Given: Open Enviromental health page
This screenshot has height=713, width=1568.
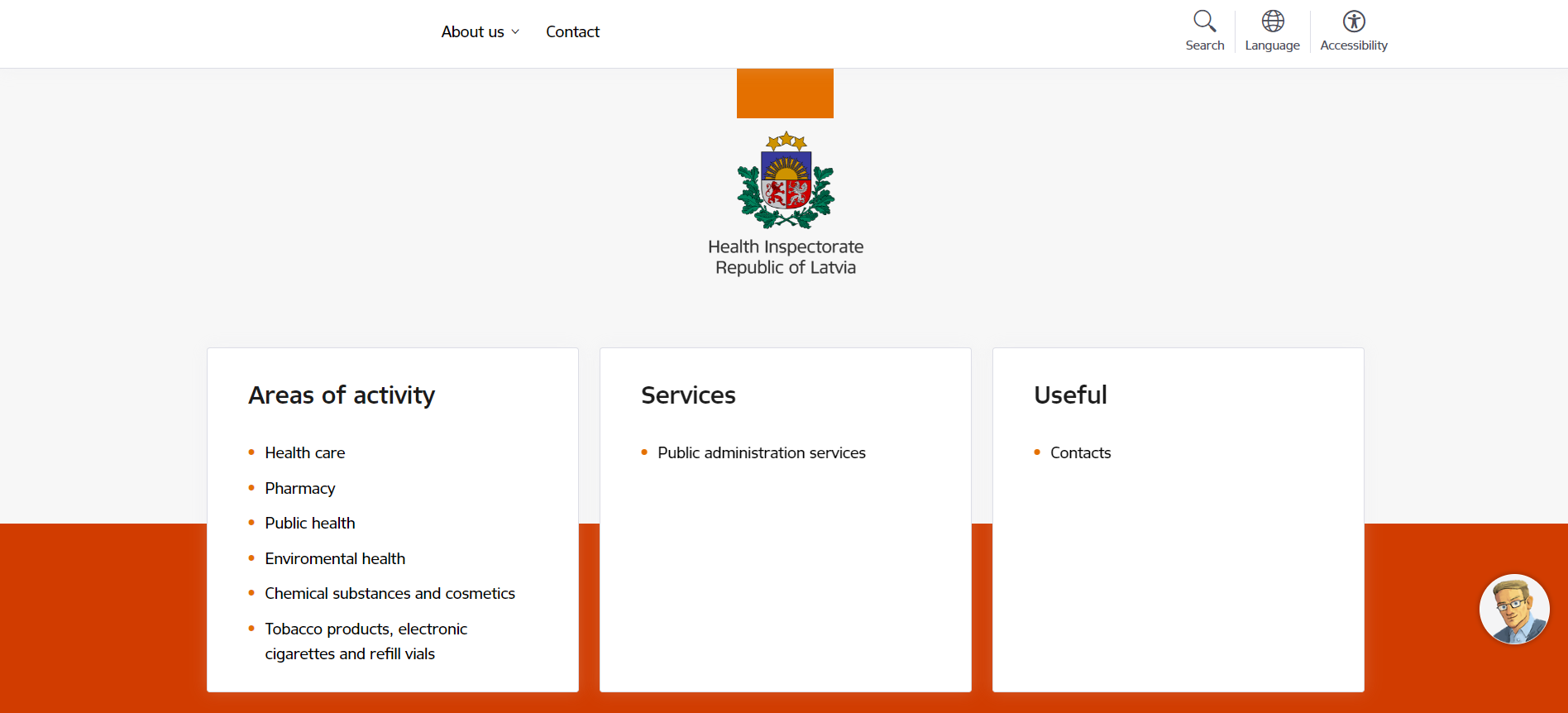Looking at the screenshot, I should point(334,559).
